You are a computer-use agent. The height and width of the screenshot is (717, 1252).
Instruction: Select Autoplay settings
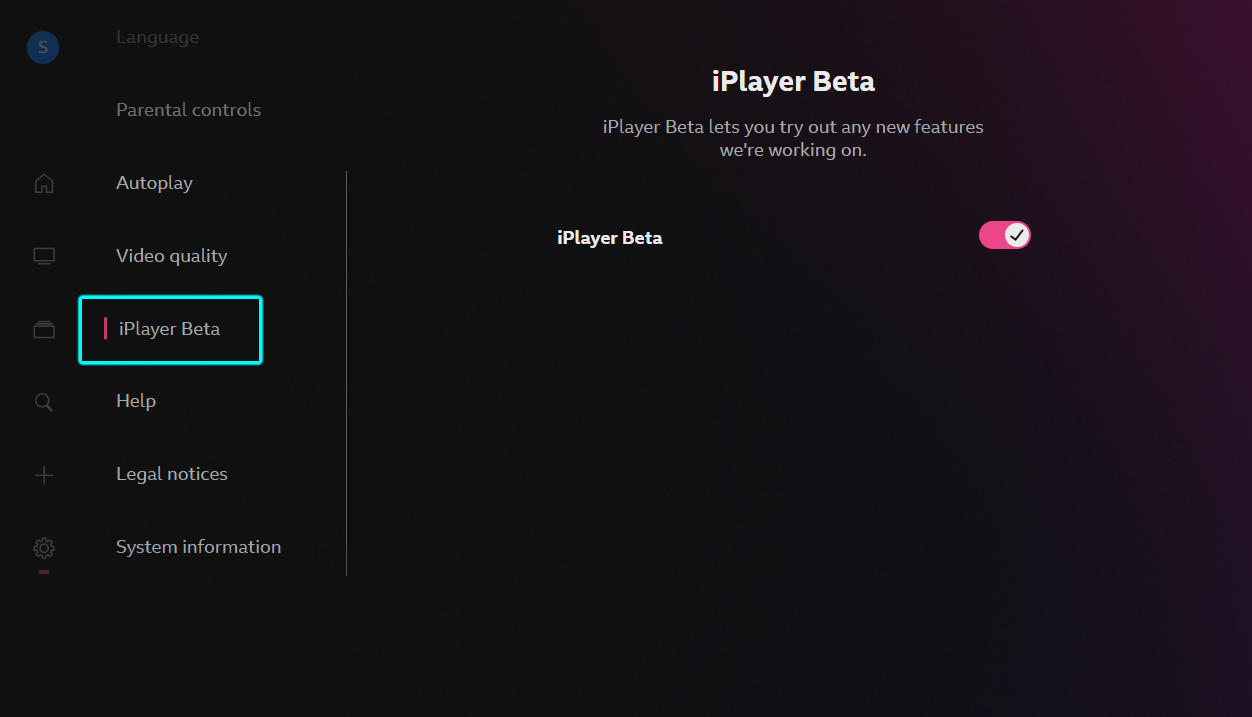tap(154, 183)
